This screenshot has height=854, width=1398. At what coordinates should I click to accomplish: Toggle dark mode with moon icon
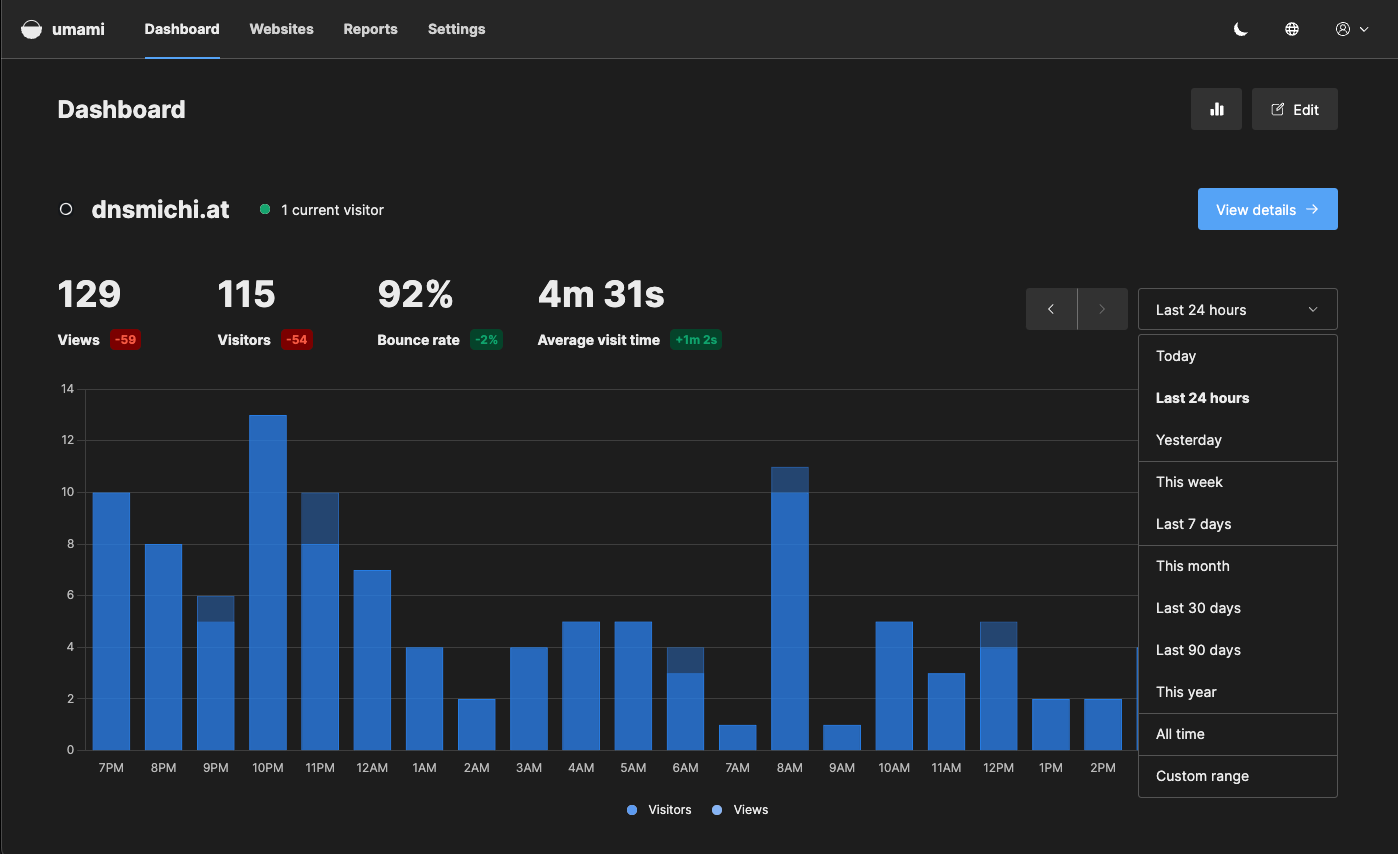(x=1240, y=29)
